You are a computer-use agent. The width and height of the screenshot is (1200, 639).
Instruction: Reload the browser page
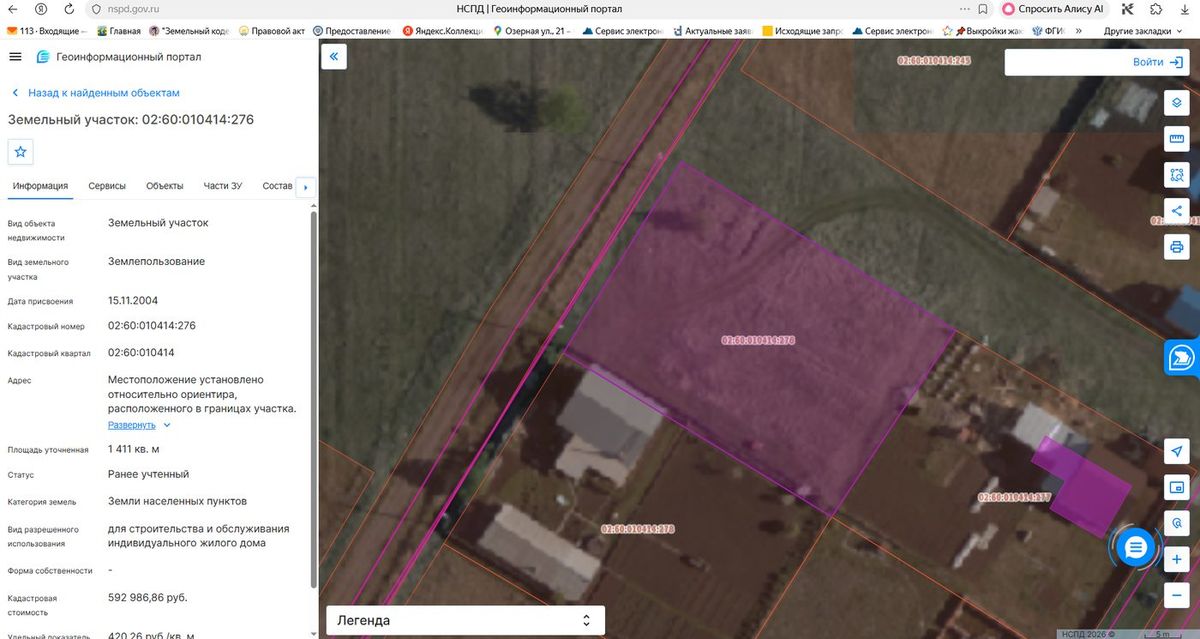(x=68, y=9)
